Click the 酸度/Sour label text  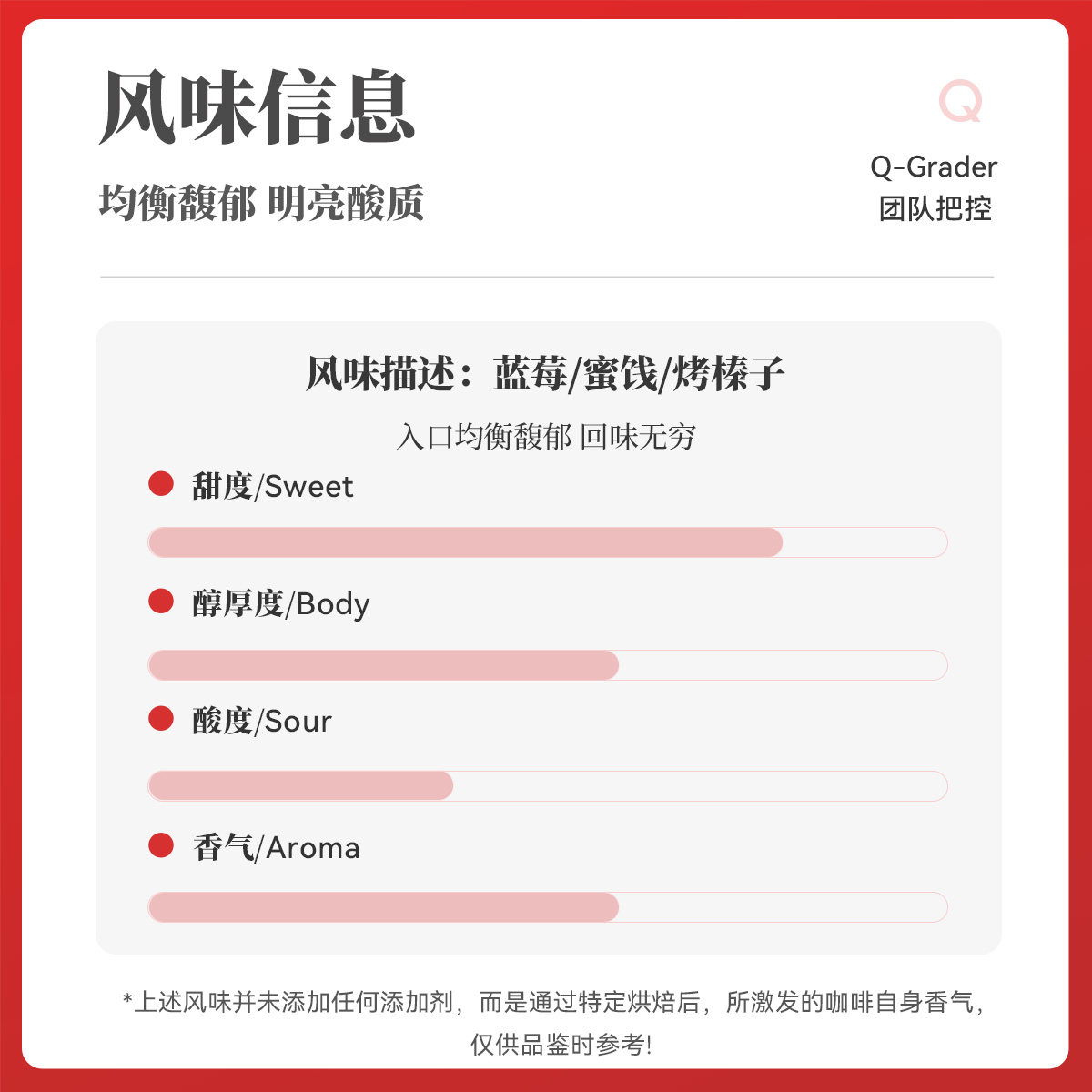(x=262, y=721)
